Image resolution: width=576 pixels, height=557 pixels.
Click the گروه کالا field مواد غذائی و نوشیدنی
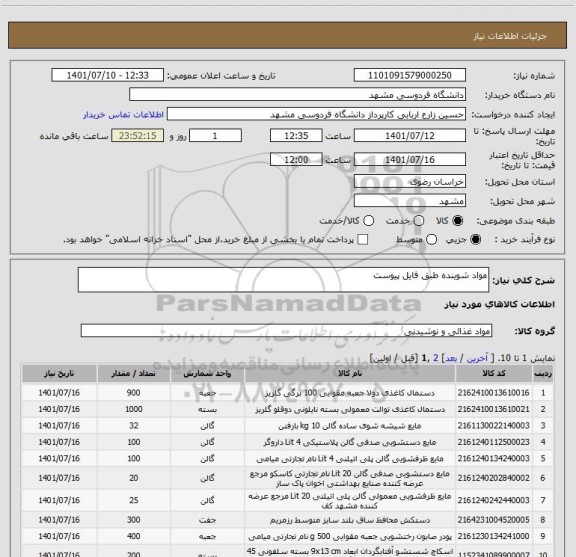[x=286, y=331]
